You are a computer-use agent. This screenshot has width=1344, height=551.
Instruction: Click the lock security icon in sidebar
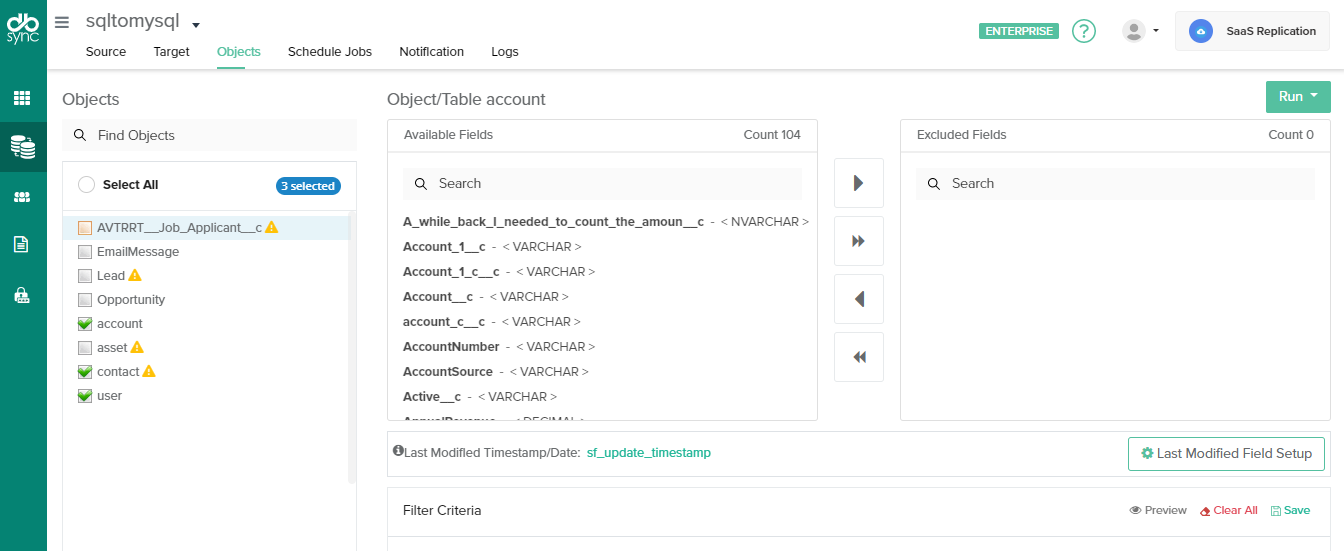point(22,295)
